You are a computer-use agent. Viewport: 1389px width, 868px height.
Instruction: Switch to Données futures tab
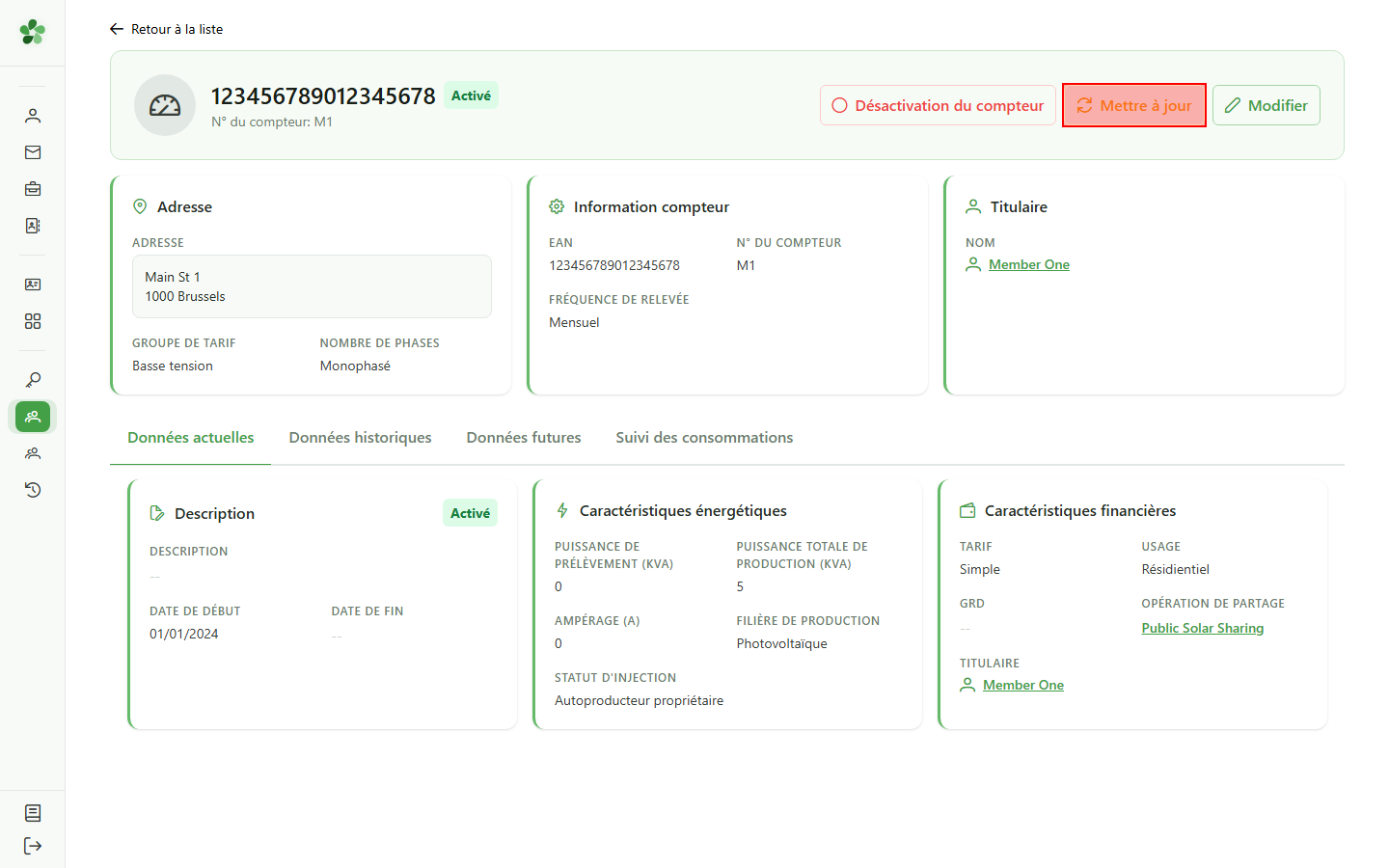(524, 438)
